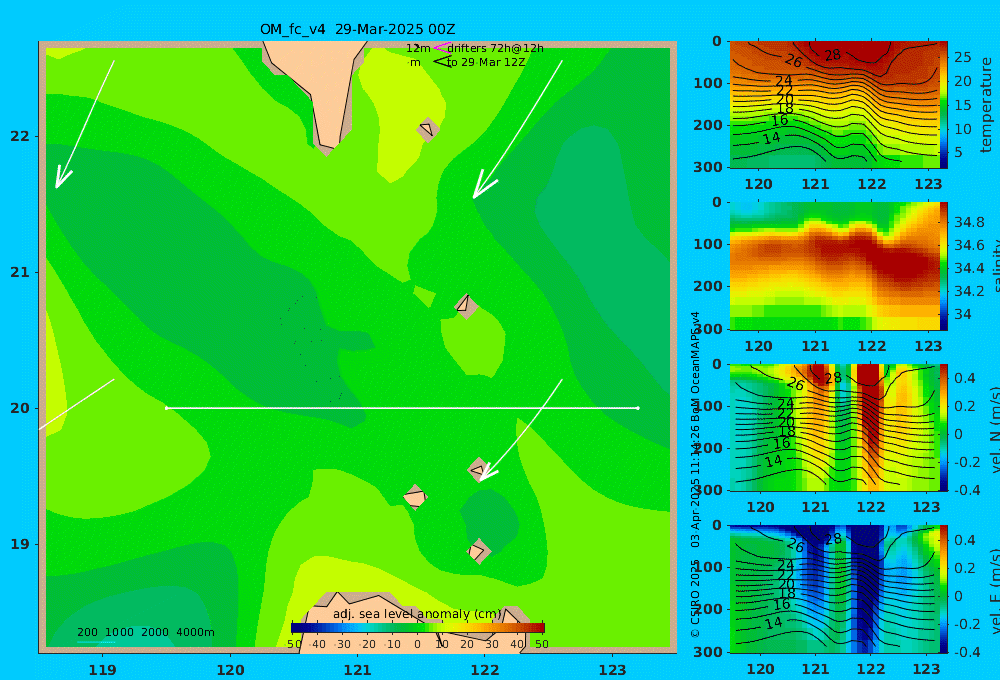Click the -0.4 tick on the vel. E colorbar
The image size is (1000, 680).
[965, 651]
